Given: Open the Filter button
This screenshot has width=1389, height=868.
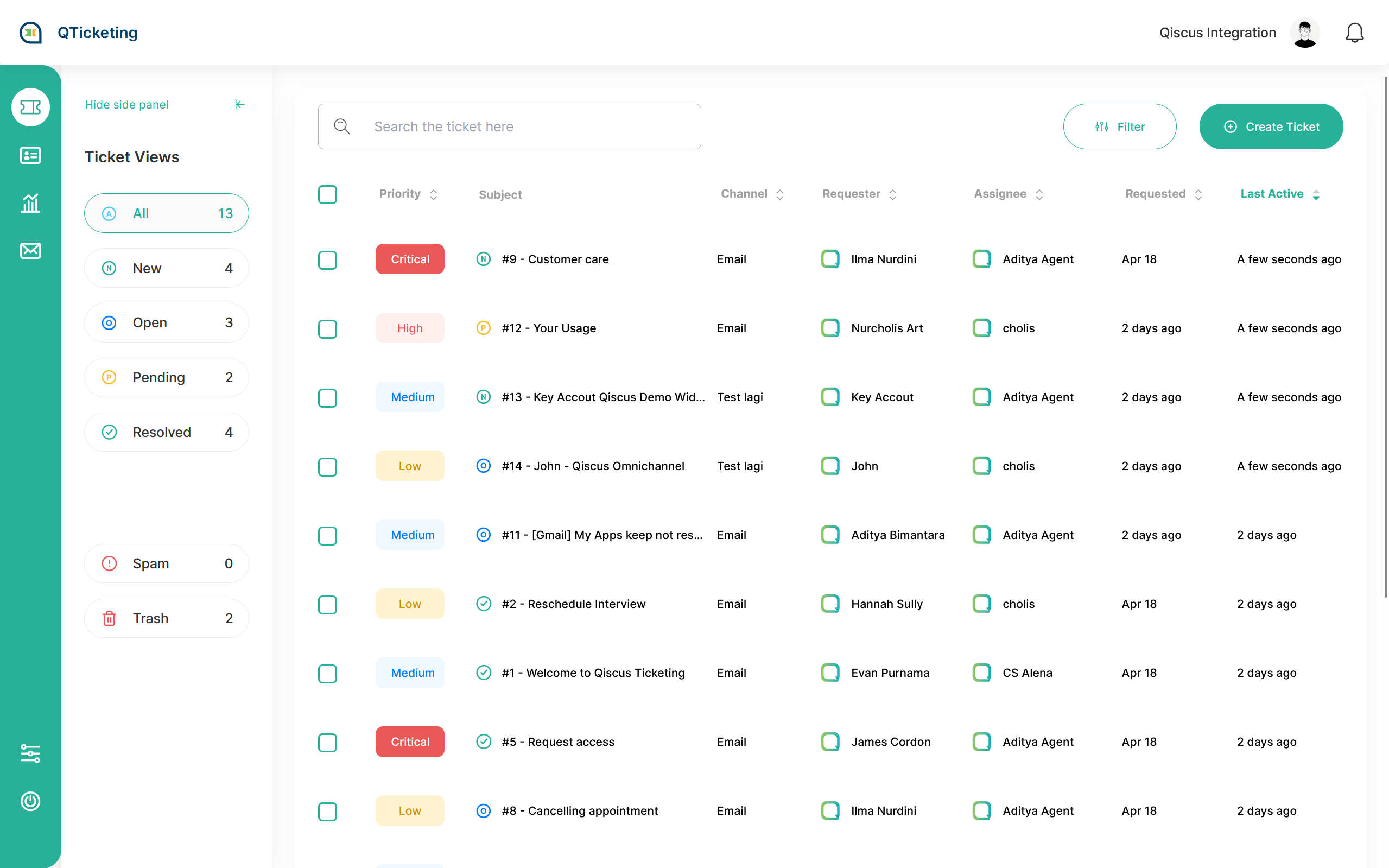Looking at the screenshot, I should click(1119, 126).
